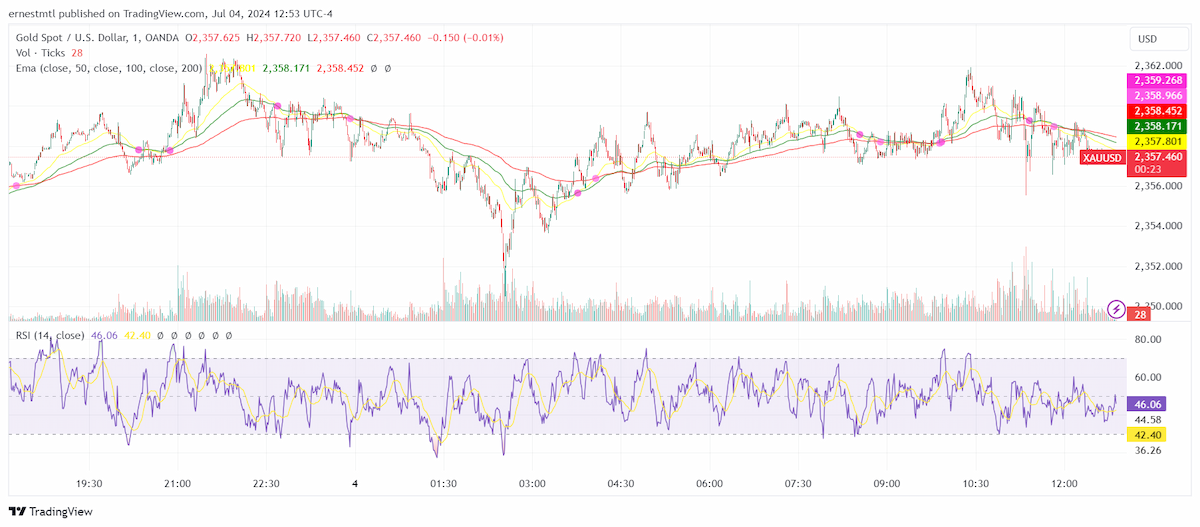Image resolution: width=1200 pixels, height=527 pixels.
Task: Click the magenta 2,359.268 price label
Action: coord(1157,81)
